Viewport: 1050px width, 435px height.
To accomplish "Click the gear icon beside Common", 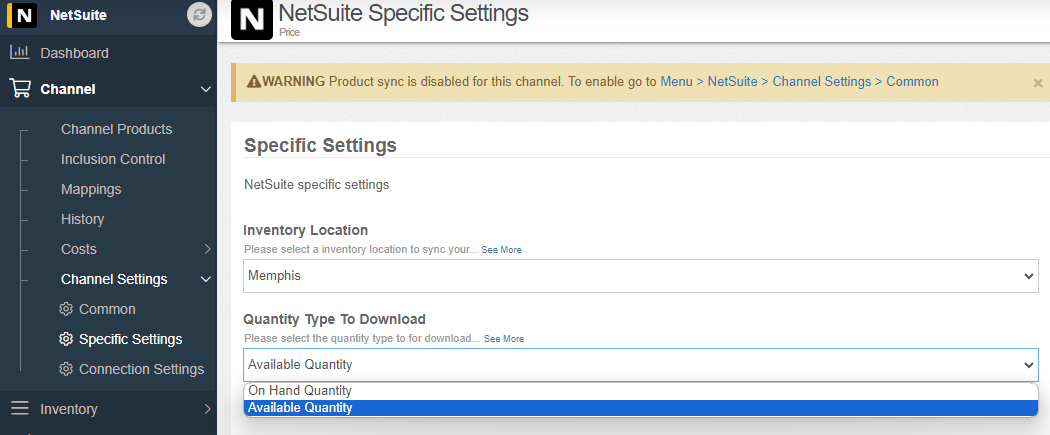I will click(x=66, y=309).
